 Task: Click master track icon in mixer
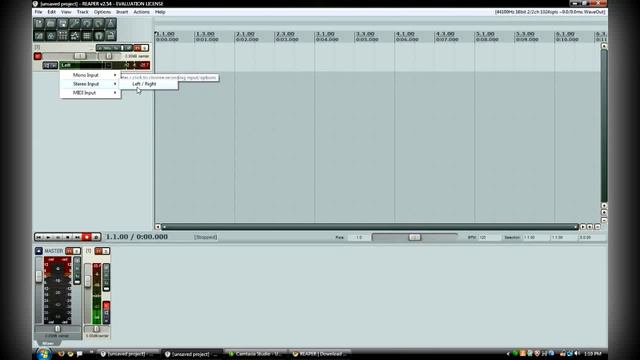[39, 251]
